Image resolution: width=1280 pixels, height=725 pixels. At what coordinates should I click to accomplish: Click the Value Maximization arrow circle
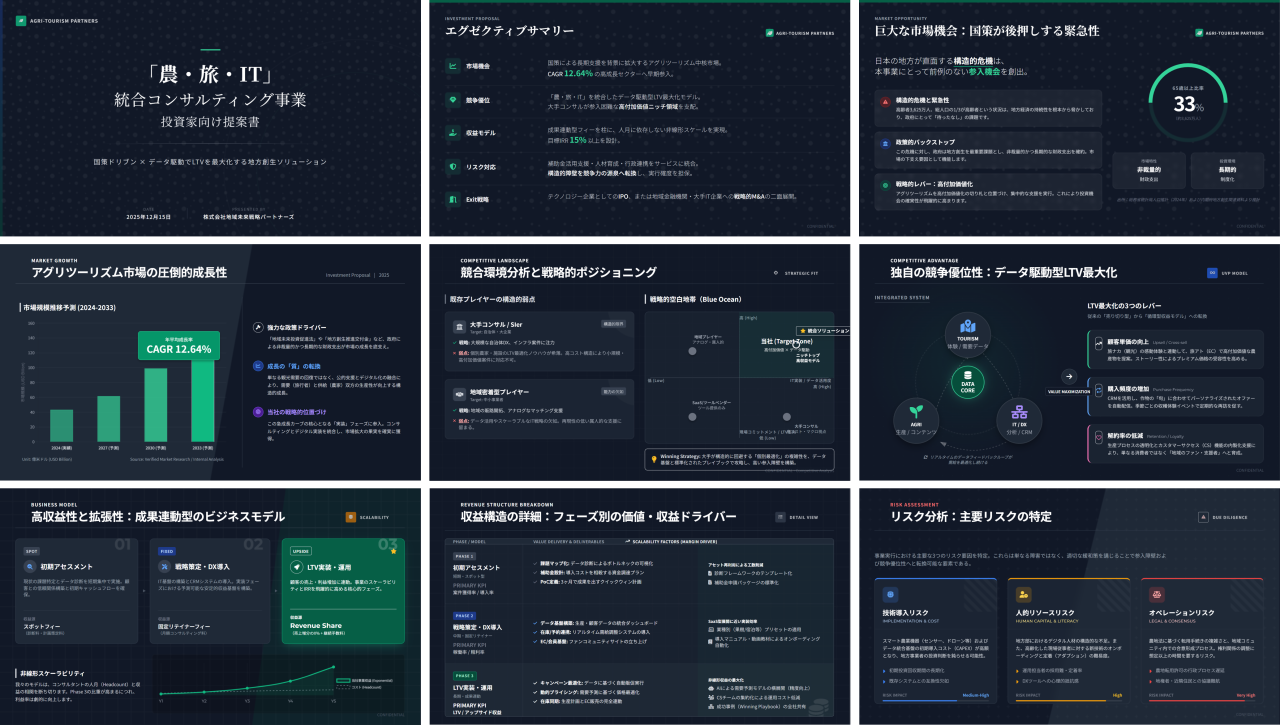tap(1068, 377)
